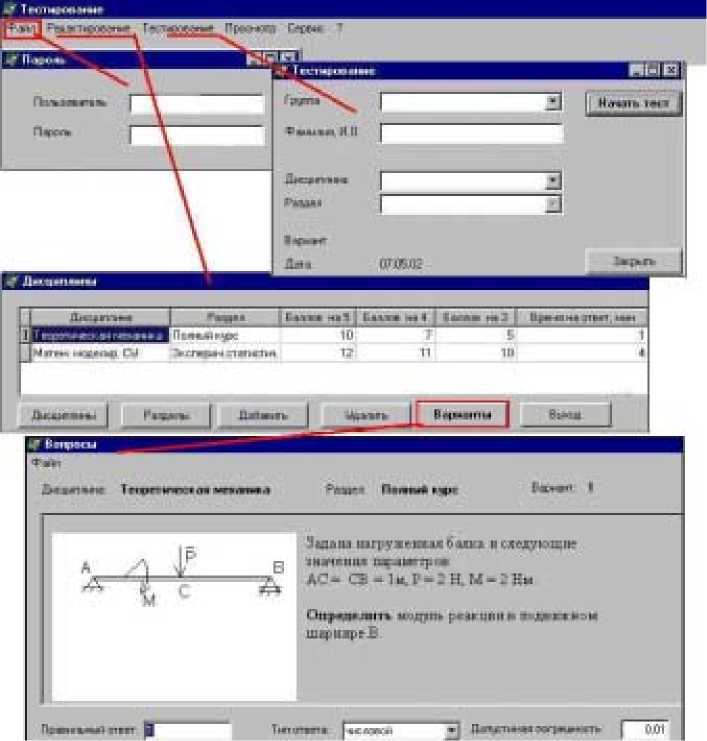Click the Пароль window title icon
The image size is (707, 741).
point(10,60)
